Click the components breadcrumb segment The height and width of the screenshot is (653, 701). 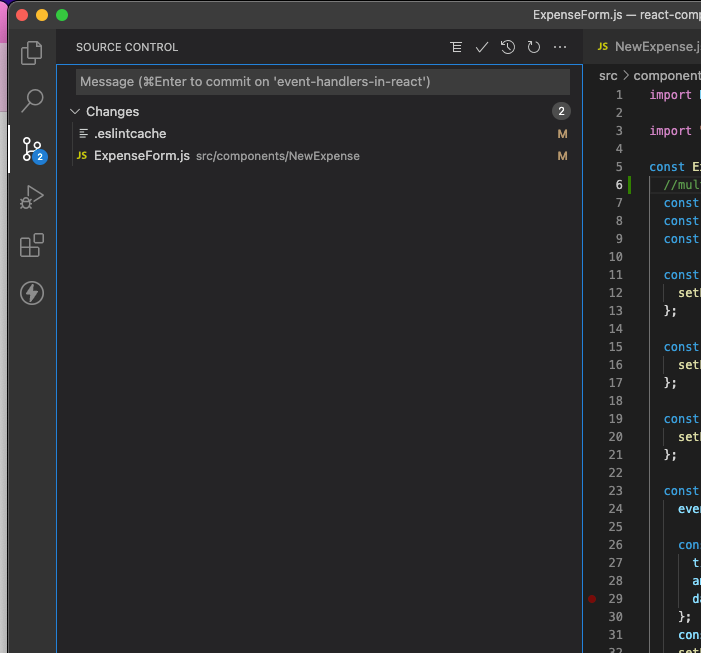(x=667, y=76)
